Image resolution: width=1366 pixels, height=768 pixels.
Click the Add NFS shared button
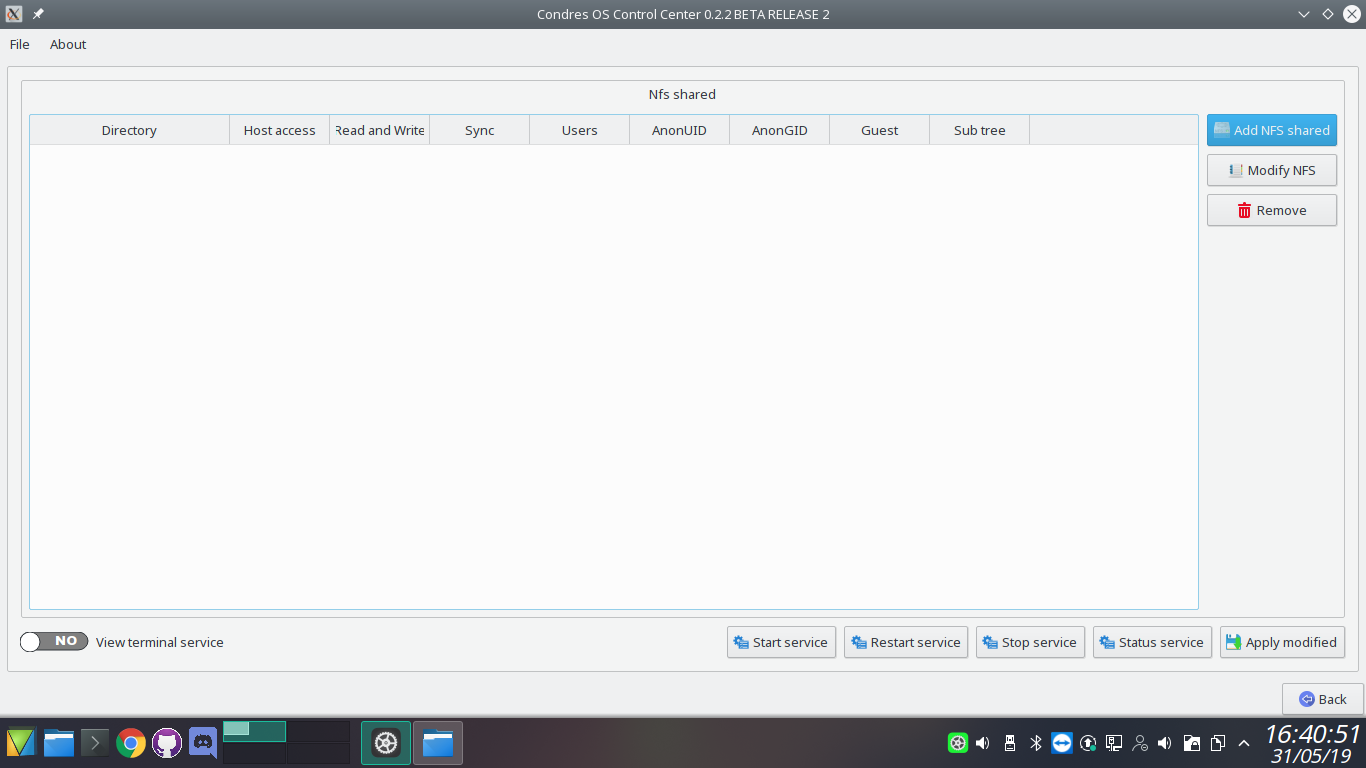[1271, 130]
